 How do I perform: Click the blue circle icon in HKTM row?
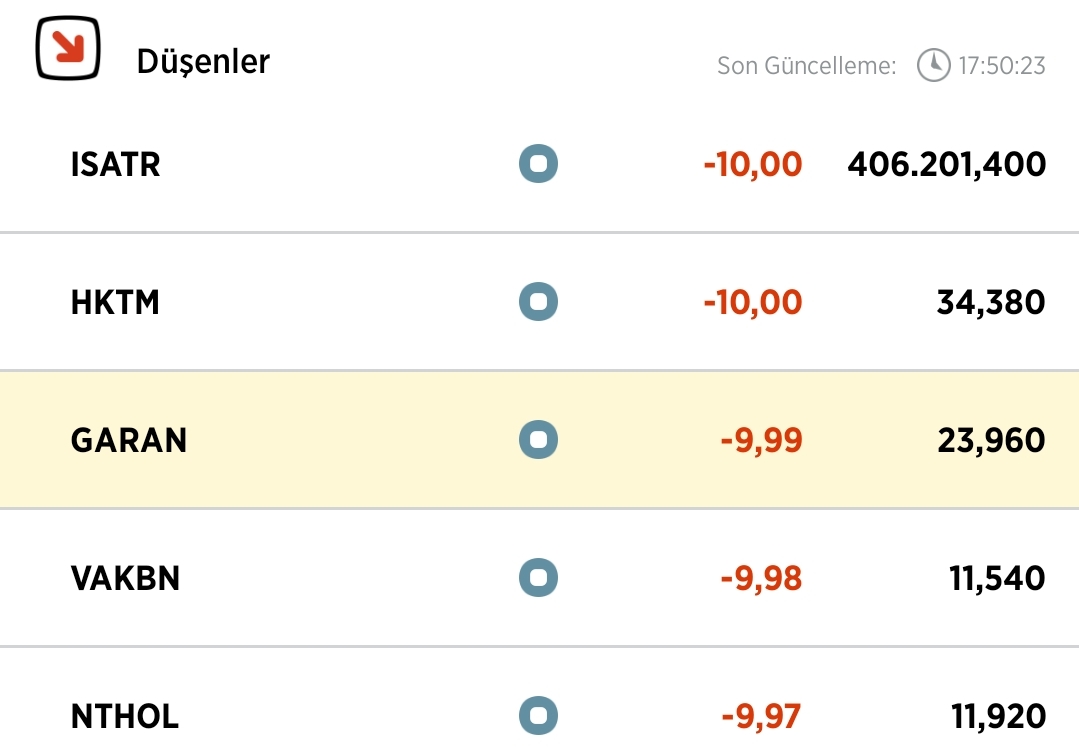point(538,301)
